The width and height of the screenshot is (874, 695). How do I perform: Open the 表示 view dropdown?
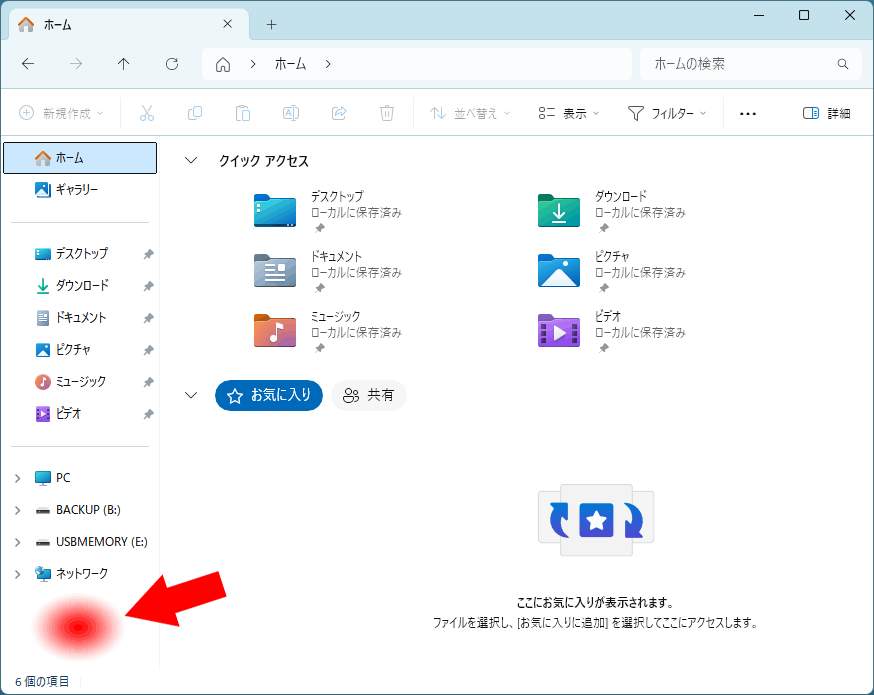click(x=568, y=113)
